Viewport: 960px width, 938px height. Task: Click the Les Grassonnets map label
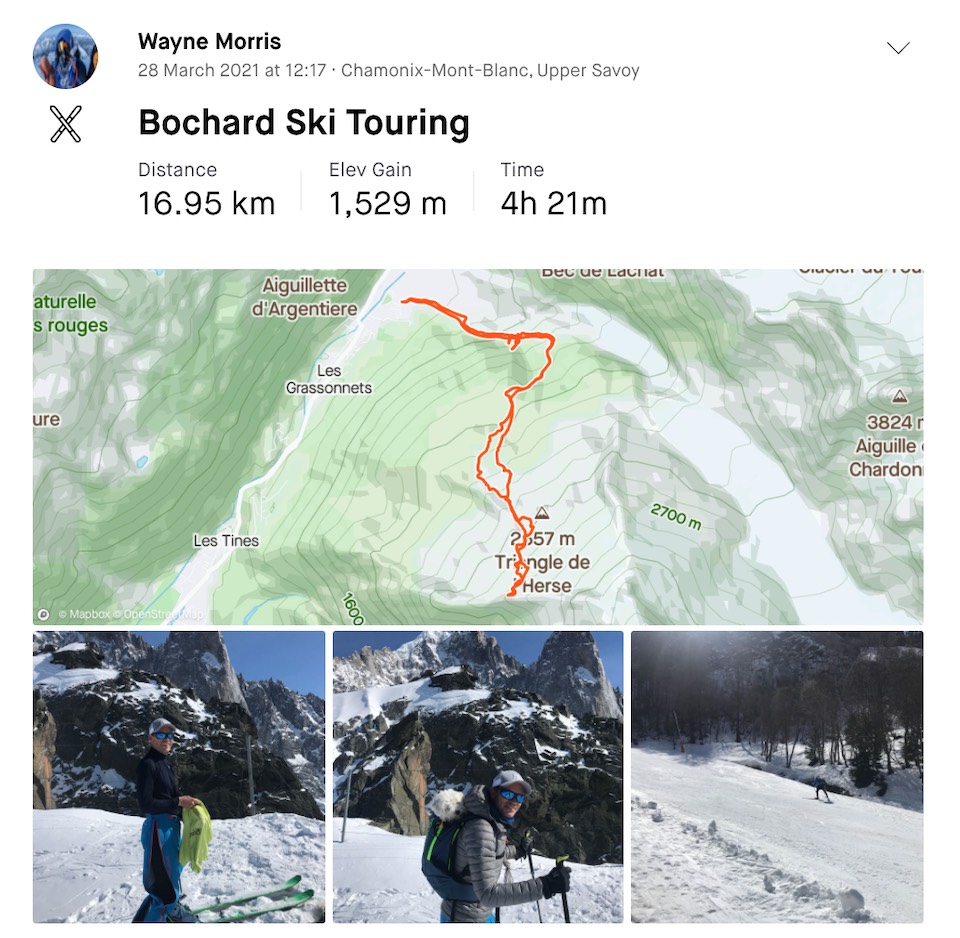coord(329,379)
